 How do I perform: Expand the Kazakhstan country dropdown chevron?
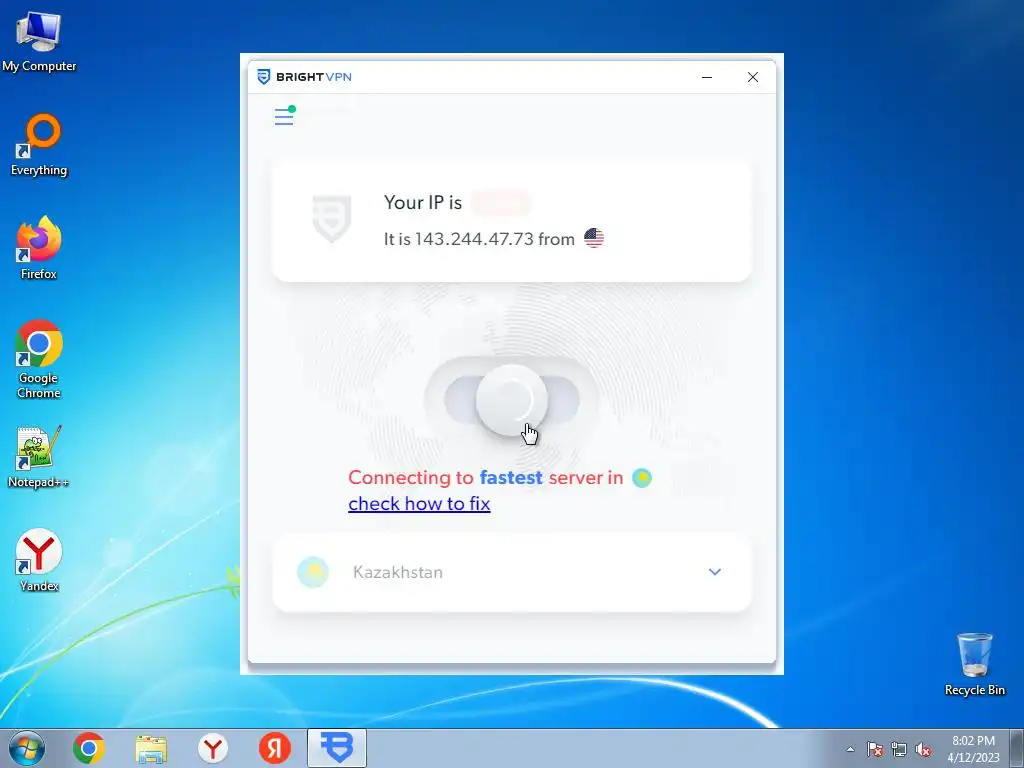pyautogui.click(x=714, y=571)
